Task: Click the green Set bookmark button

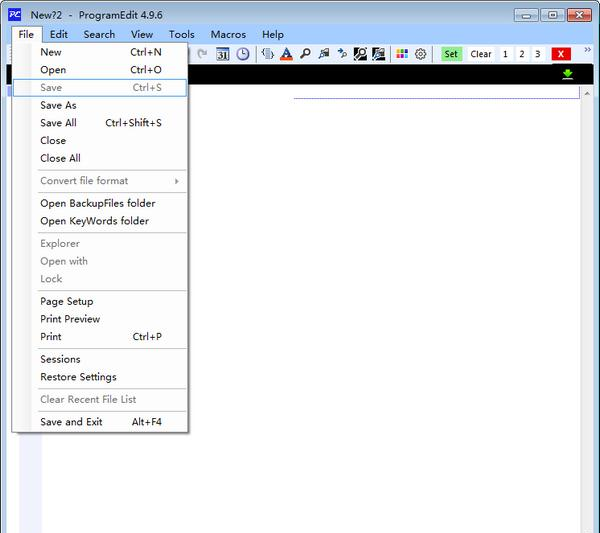Action: pyautogui.click(x=451, y=54)
